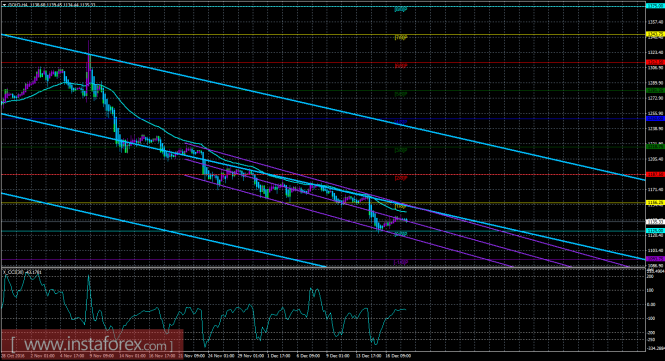Open the www.instaforex.com watermark link
665x361 pixels.
pyautogui.click(x=92, y=343)
